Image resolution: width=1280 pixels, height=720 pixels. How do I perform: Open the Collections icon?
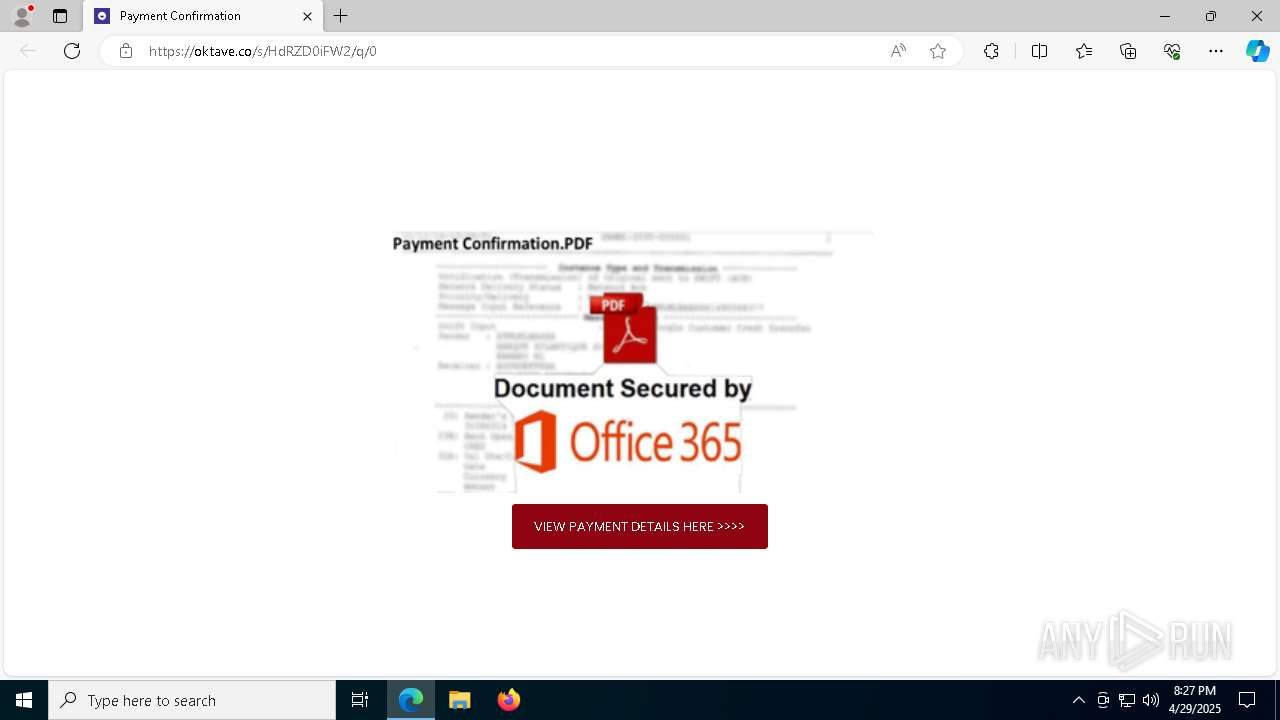pos(1128,51)
